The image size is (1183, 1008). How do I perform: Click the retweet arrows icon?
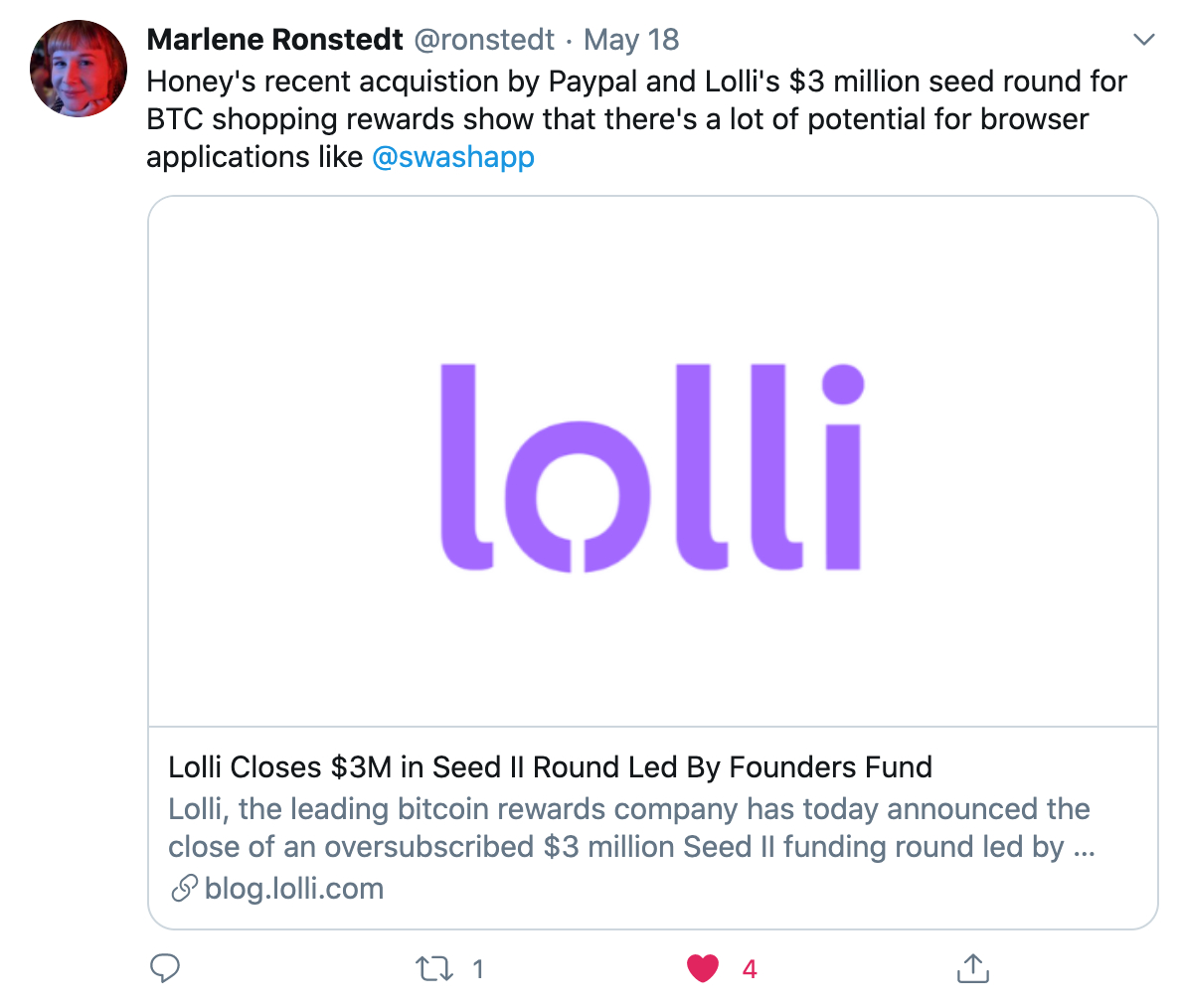433,968
